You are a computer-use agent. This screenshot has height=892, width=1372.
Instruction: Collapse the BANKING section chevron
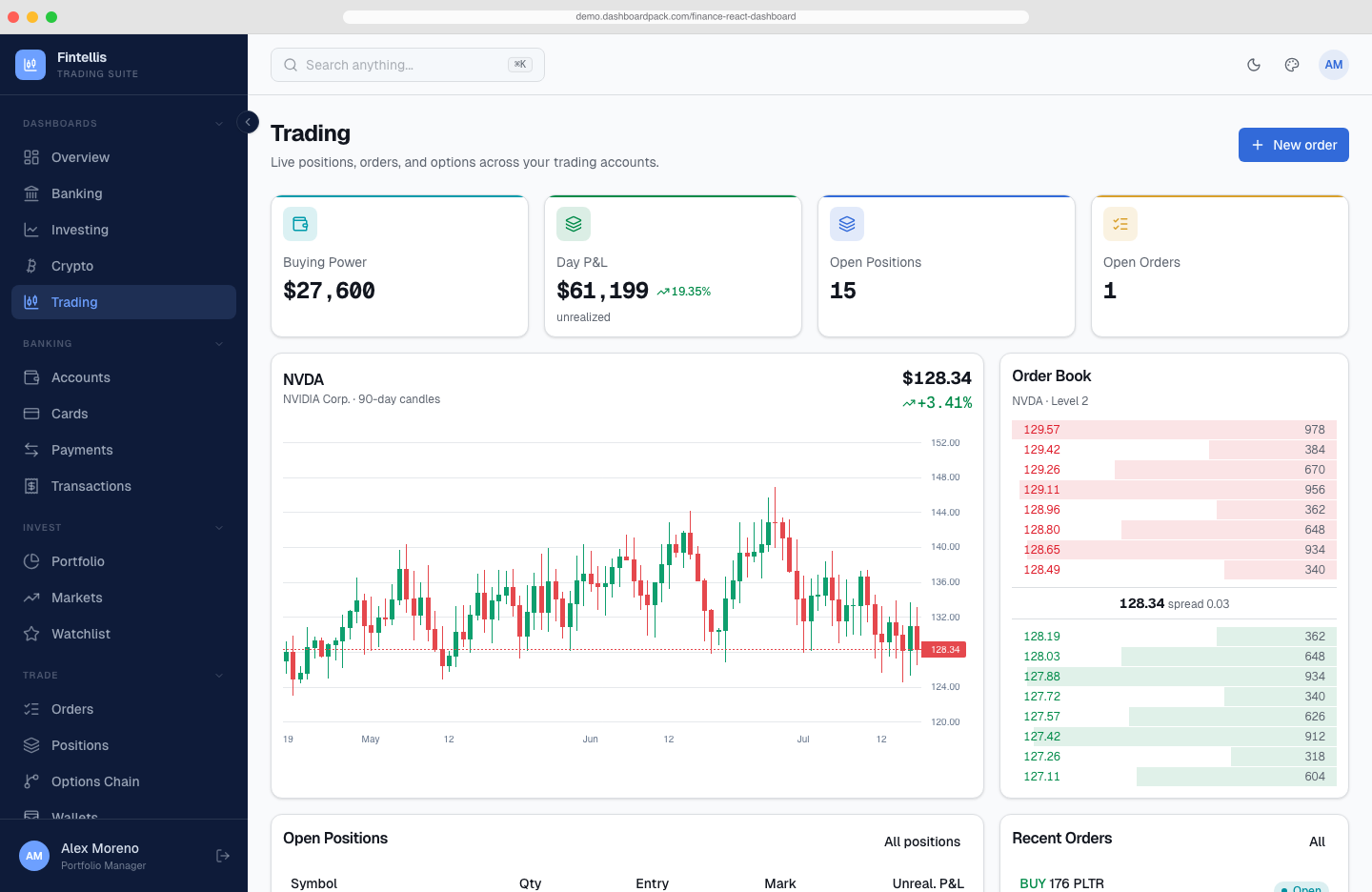[219, 344]
